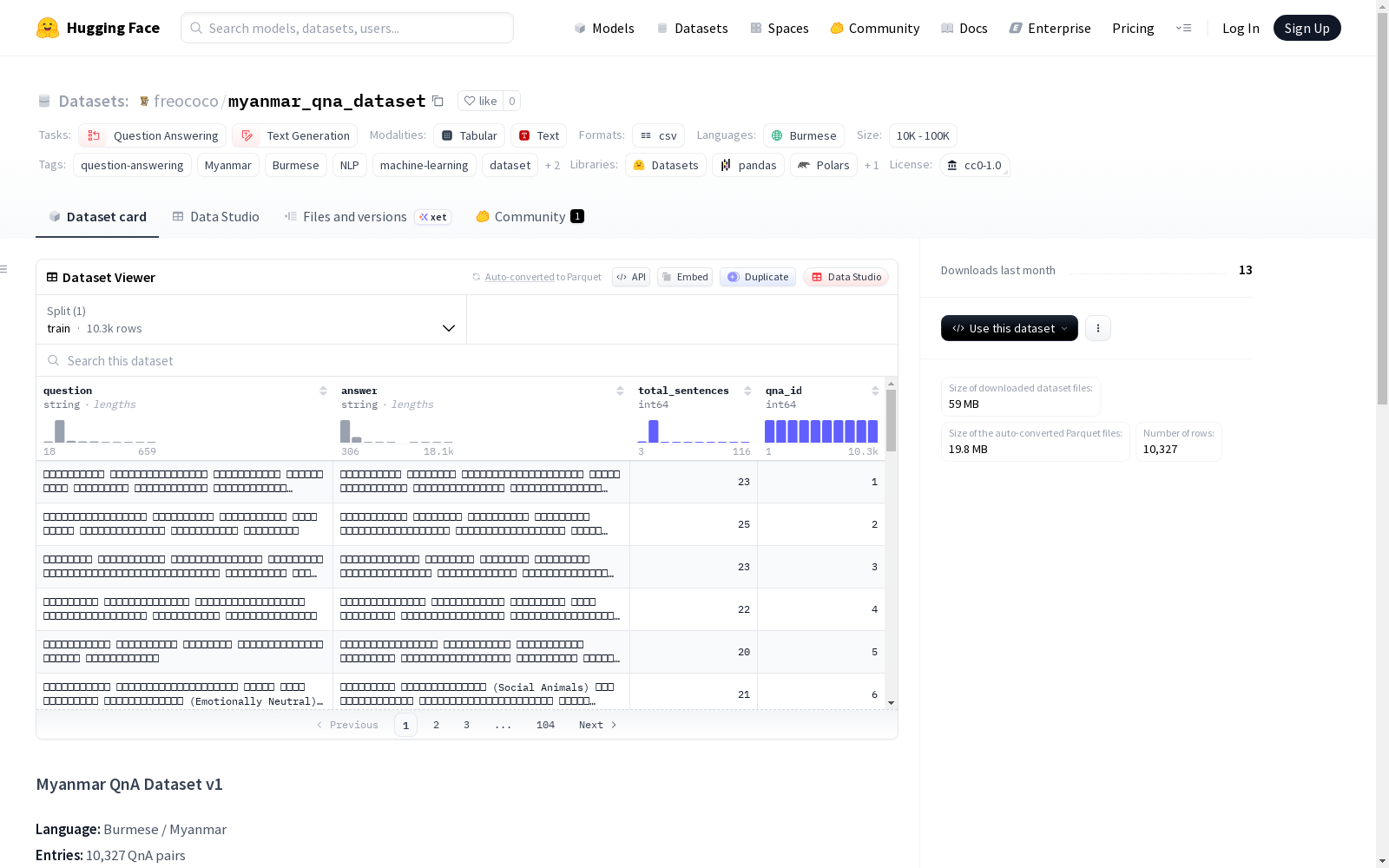Click the machine-learning tag
This screenshot has width=1389, height=868.
[x=424, y=165]
